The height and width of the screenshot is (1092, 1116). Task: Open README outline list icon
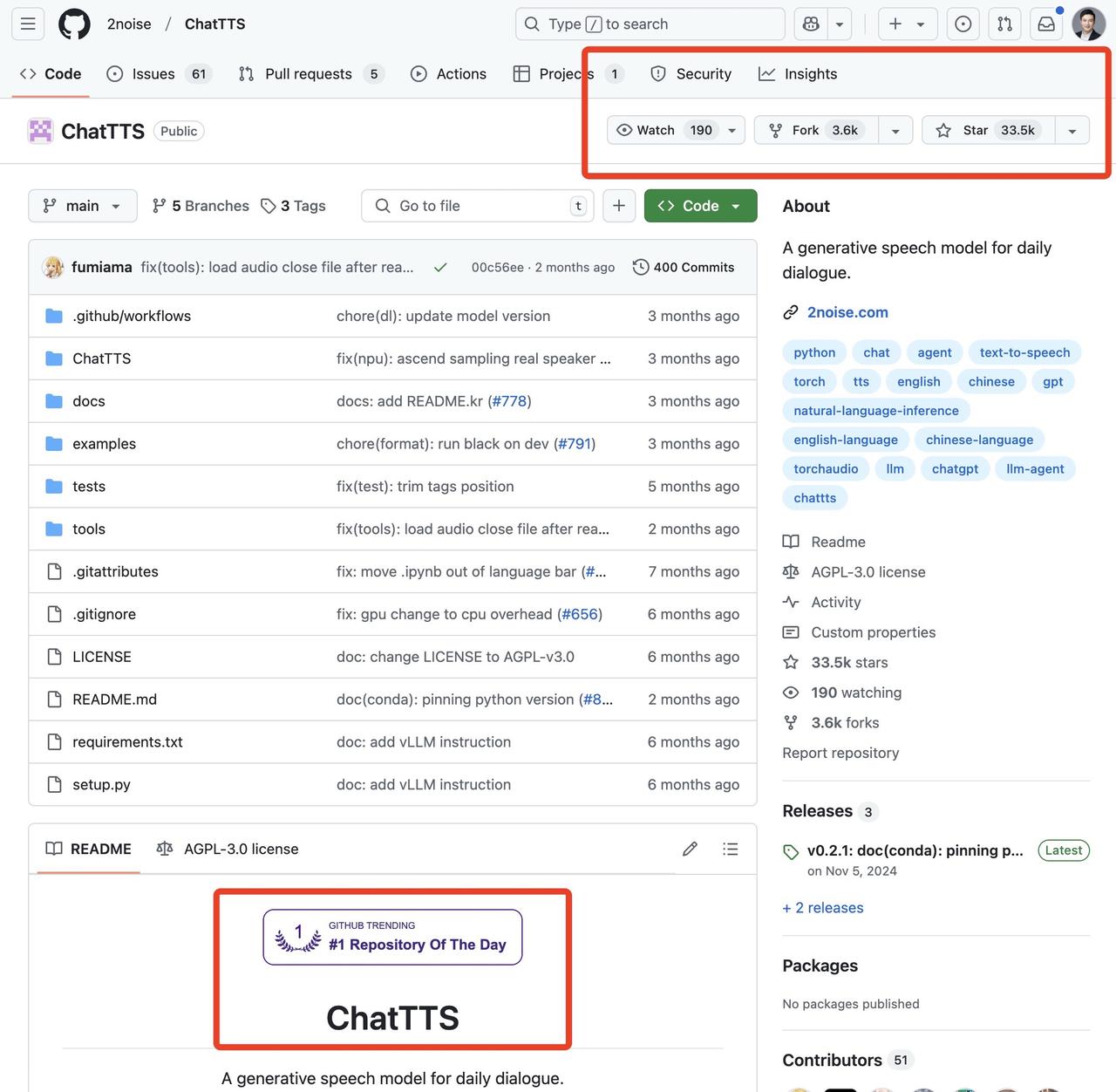tap(731, 849)
